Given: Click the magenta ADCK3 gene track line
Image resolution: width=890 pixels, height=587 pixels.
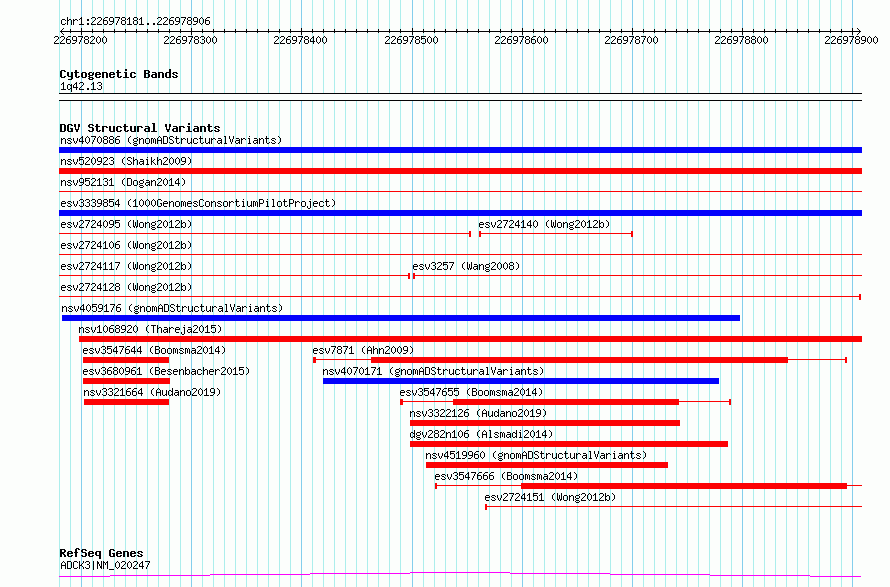Looking at the screenshot, I should pyautogui.click(x=460, y=575).
